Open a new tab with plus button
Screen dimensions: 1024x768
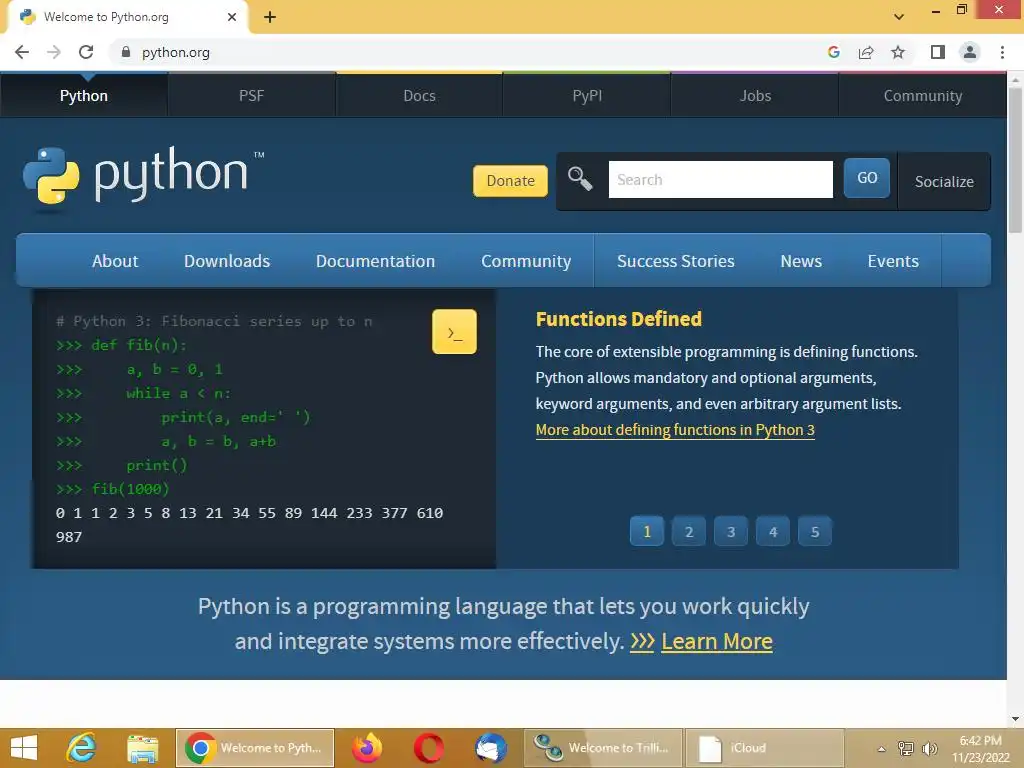pyautogui.click(x=270, y=17)
